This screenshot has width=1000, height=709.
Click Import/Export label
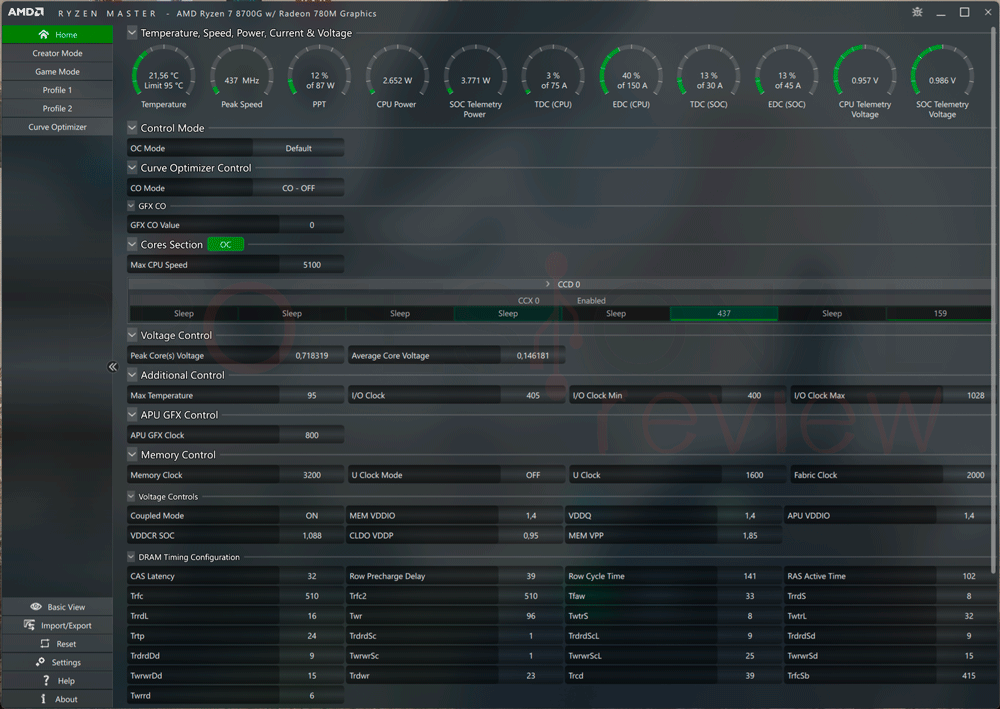[x=66, y=625]
